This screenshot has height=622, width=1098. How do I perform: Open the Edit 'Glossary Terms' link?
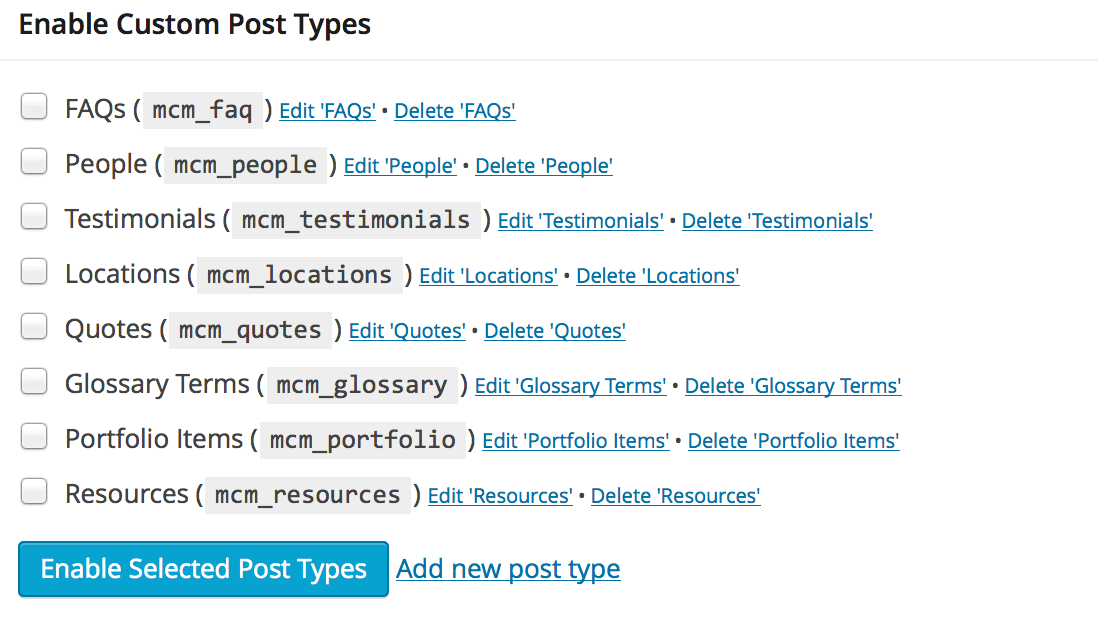point(570,386)
